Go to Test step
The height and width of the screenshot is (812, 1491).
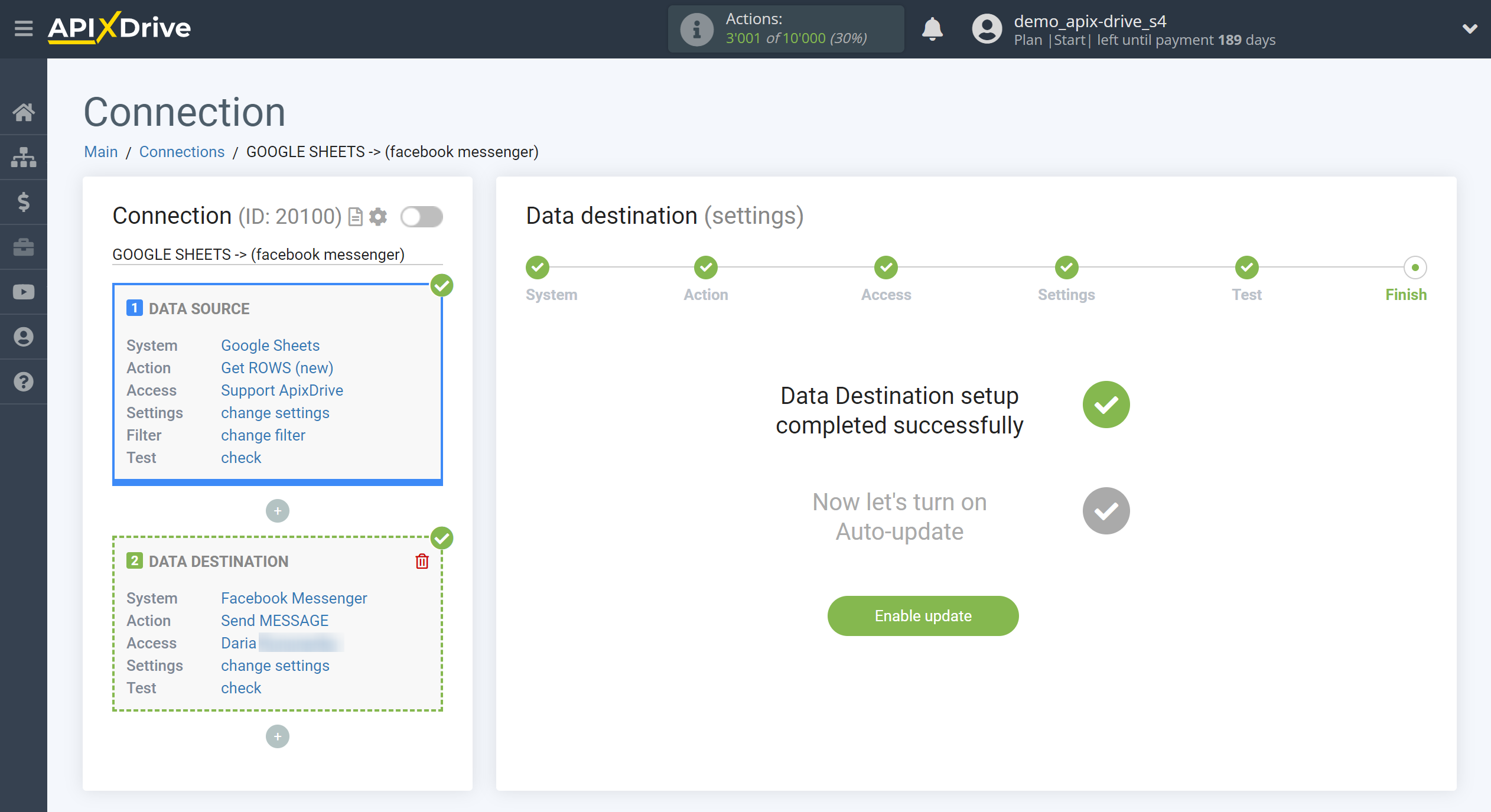point(1247,268)
